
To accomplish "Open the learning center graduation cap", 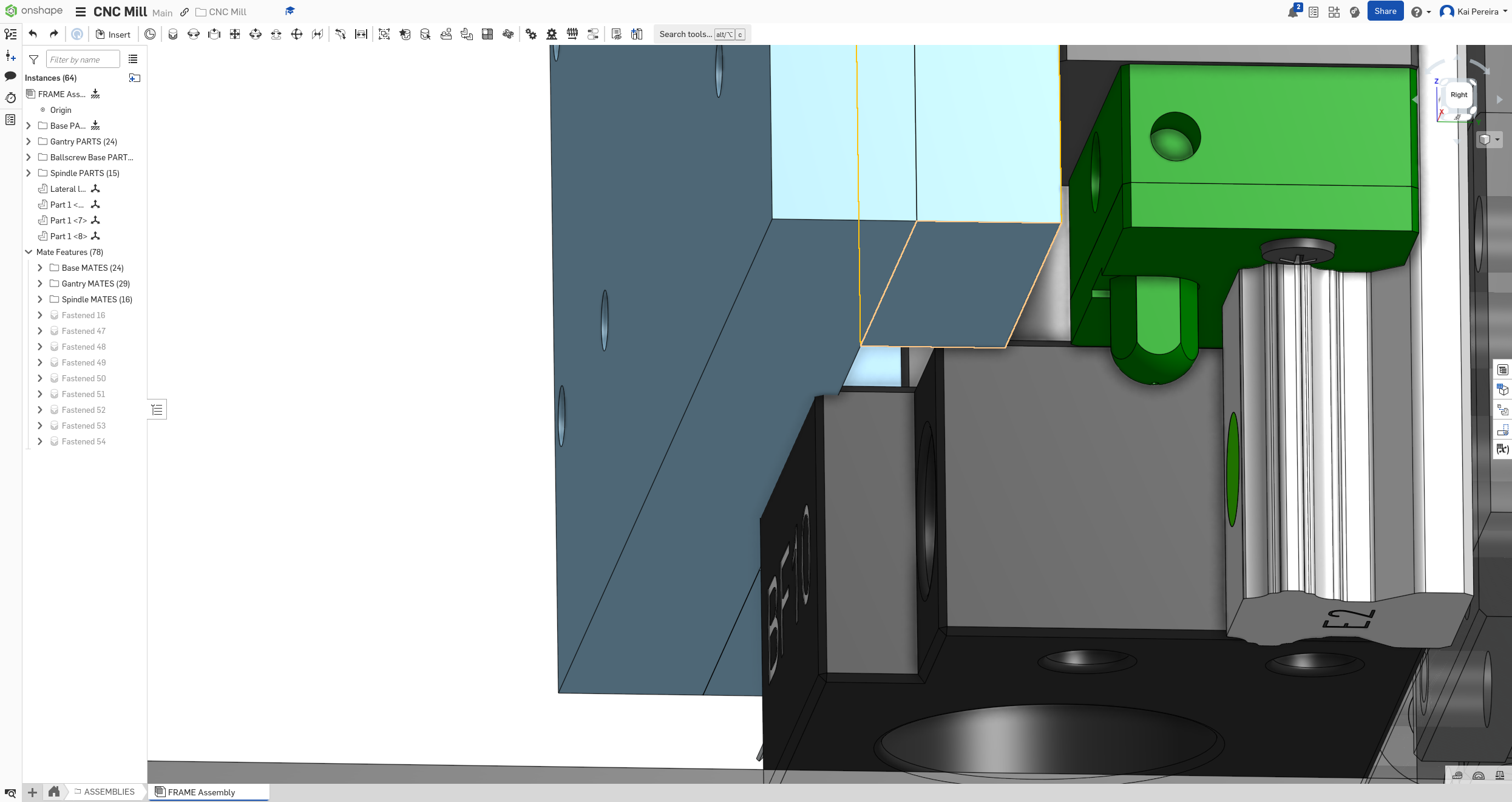I will [x=290, y=10].
